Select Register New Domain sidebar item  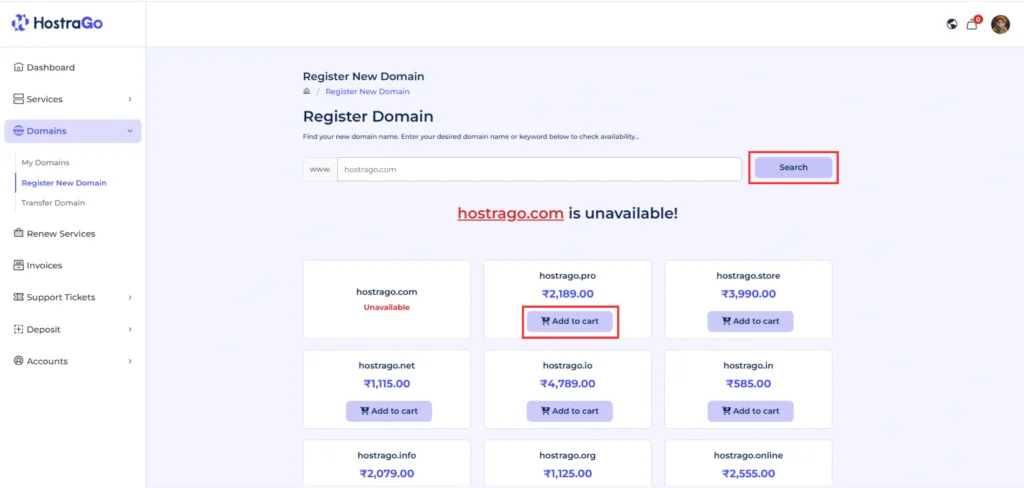pyautogui.click(x=64, y=183)
